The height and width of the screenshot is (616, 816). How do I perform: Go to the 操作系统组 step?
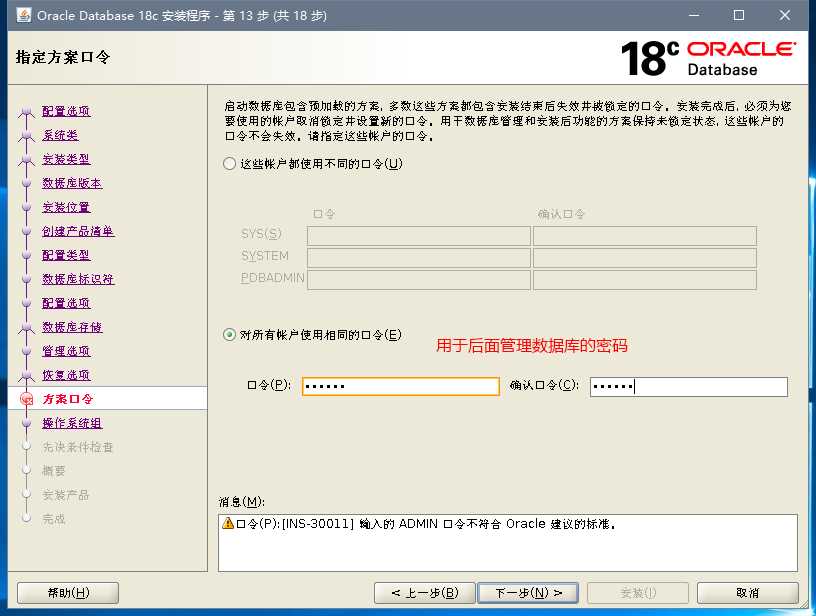[x=72, y=423]
